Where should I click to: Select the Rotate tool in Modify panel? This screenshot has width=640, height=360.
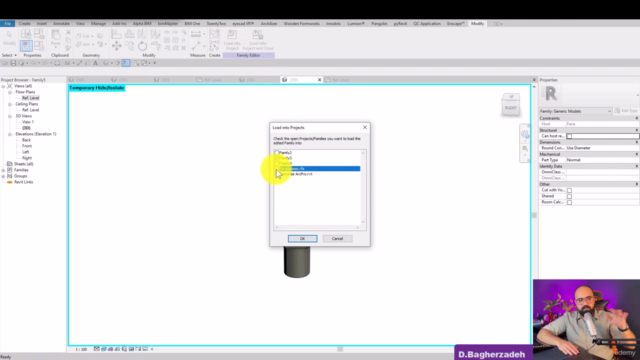(x=142, y=46)
